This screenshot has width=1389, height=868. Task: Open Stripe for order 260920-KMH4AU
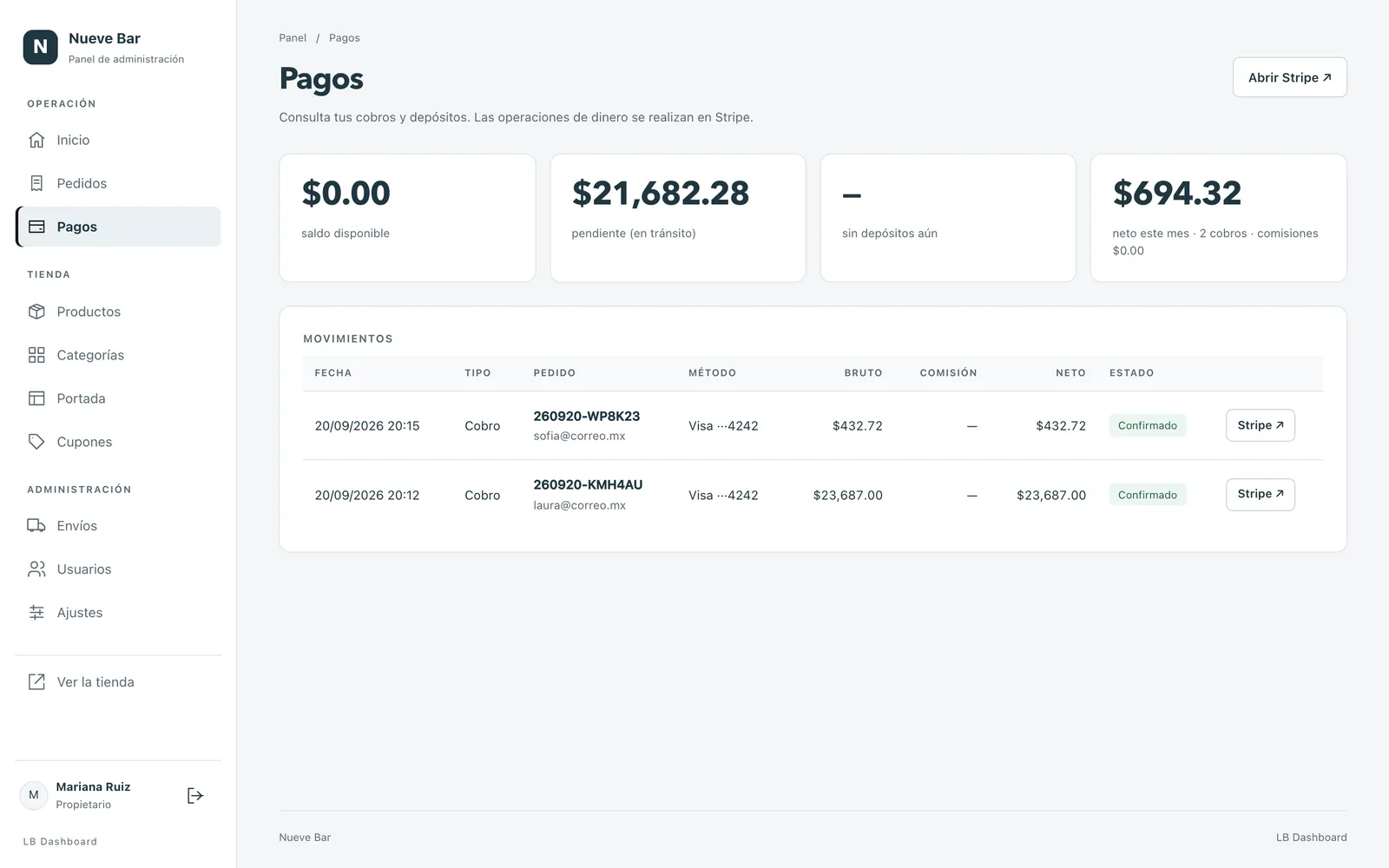point(1260,495)
